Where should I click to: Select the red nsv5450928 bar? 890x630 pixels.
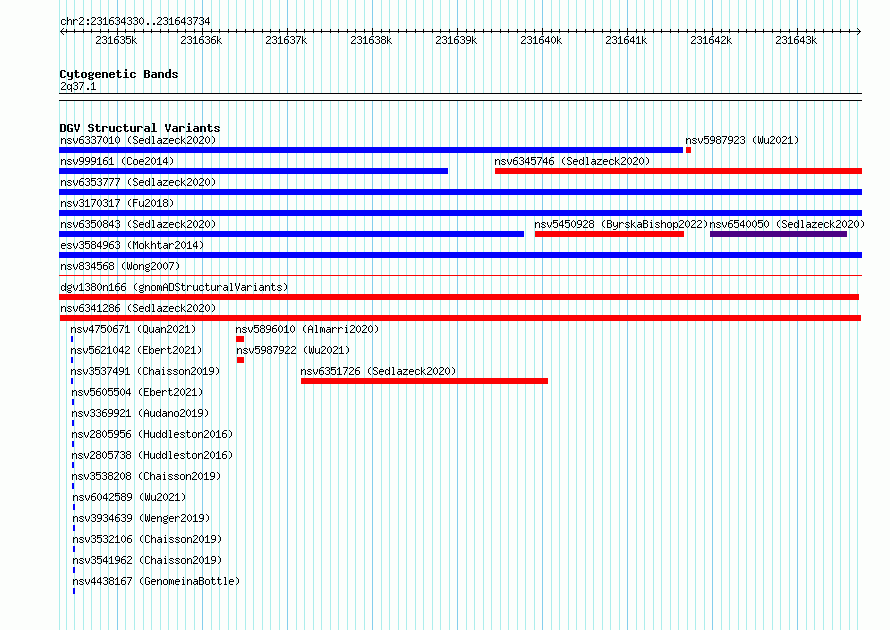(x=609, y=234)
